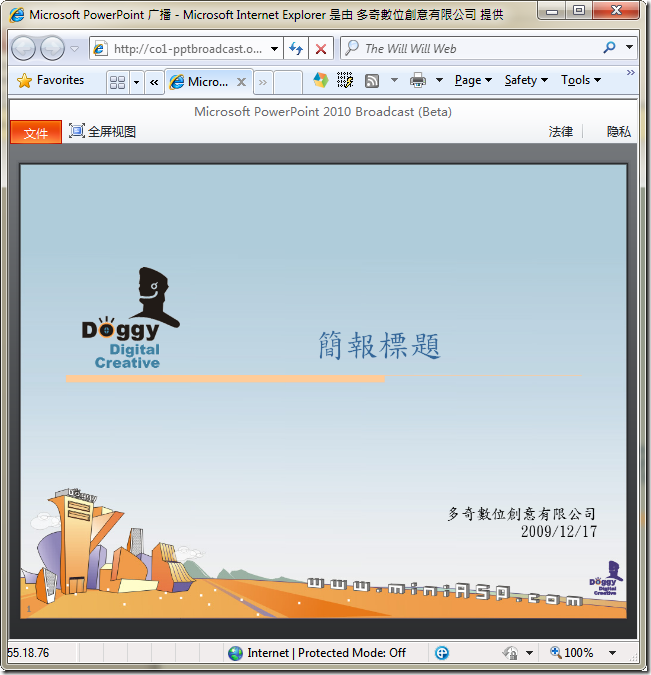Click the 簡報標題 slide title
Viewport: 651px width, 675px height.
[379, 345]
